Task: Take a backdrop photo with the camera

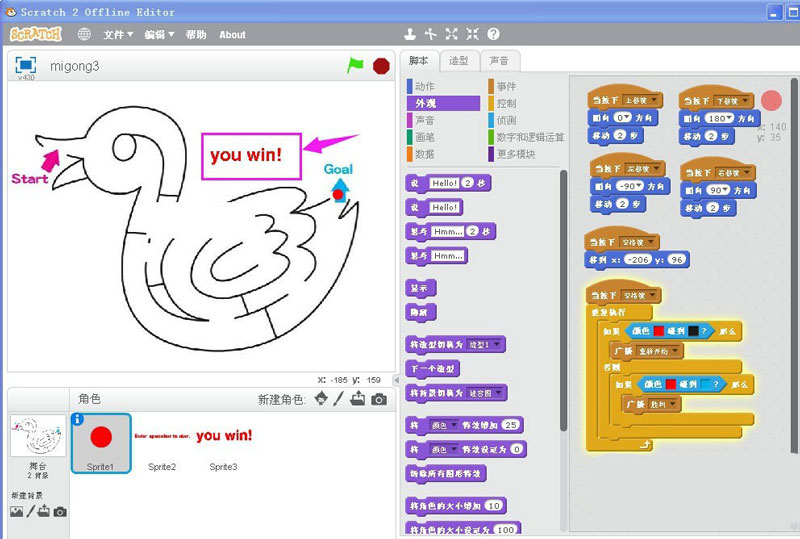Action: 60,511
